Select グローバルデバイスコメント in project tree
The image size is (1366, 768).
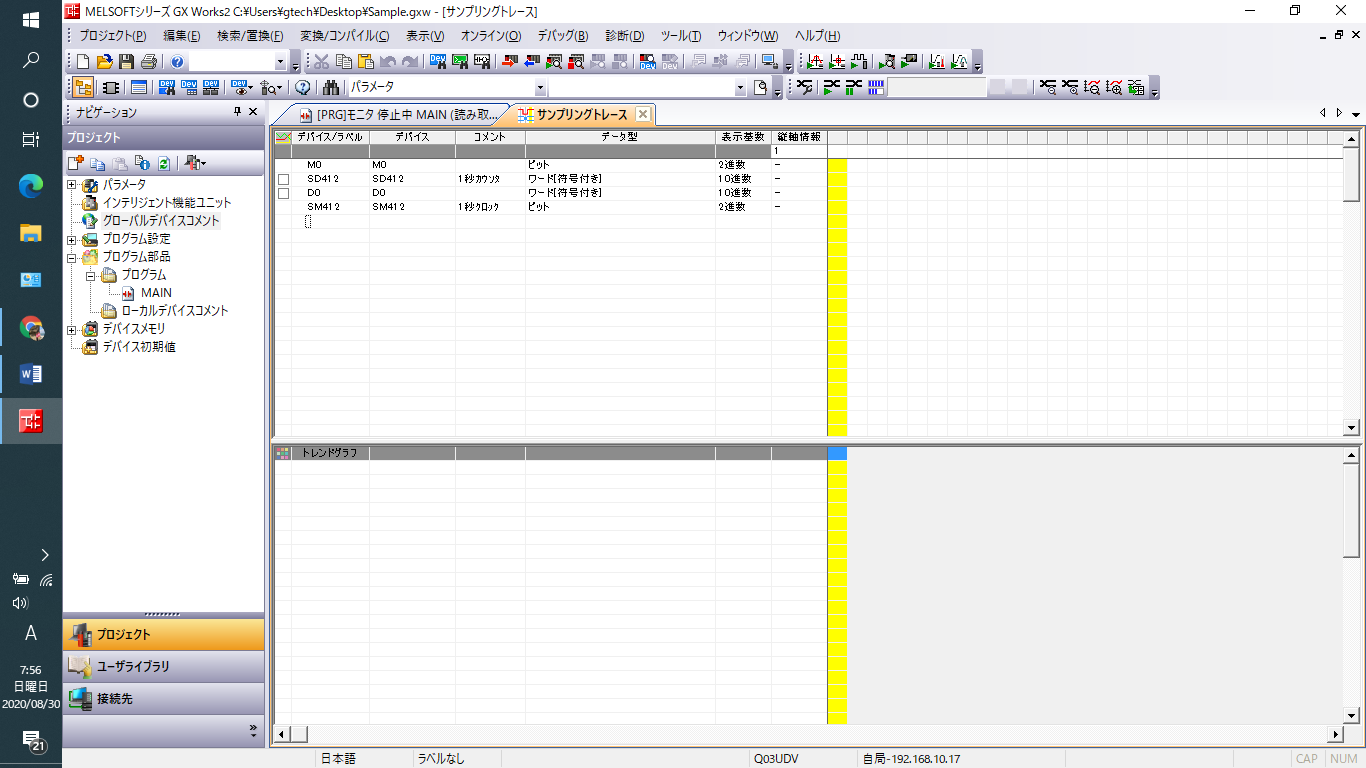[161, 221]
